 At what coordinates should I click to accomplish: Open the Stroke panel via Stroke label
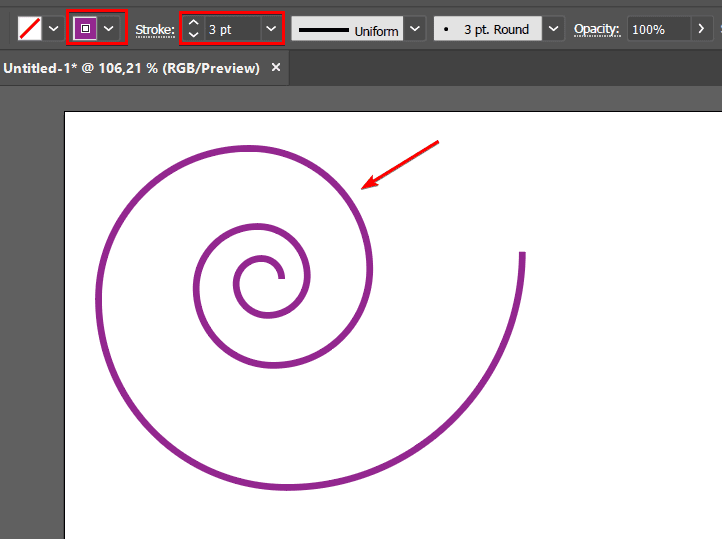pos(155,30)
